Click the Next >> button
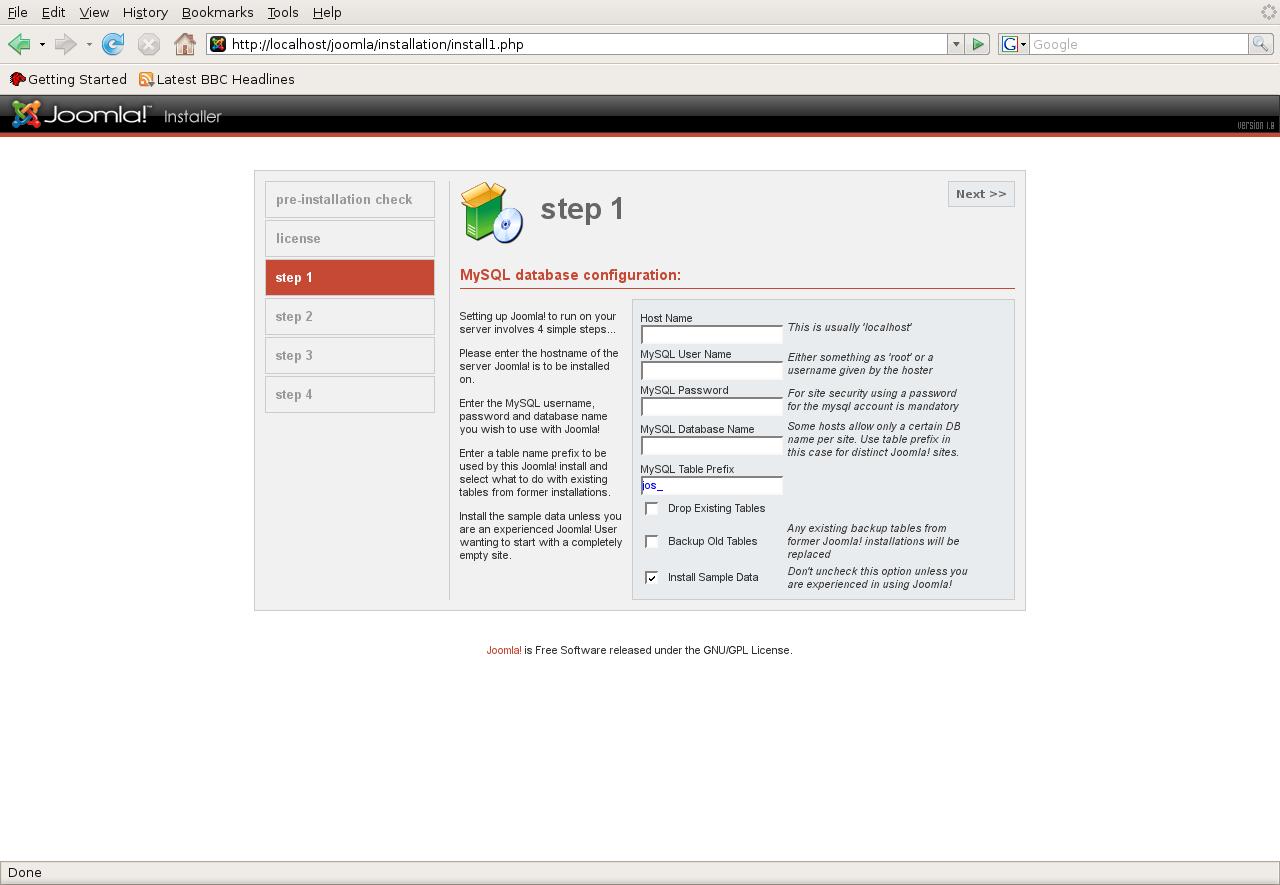 (980, 194)
